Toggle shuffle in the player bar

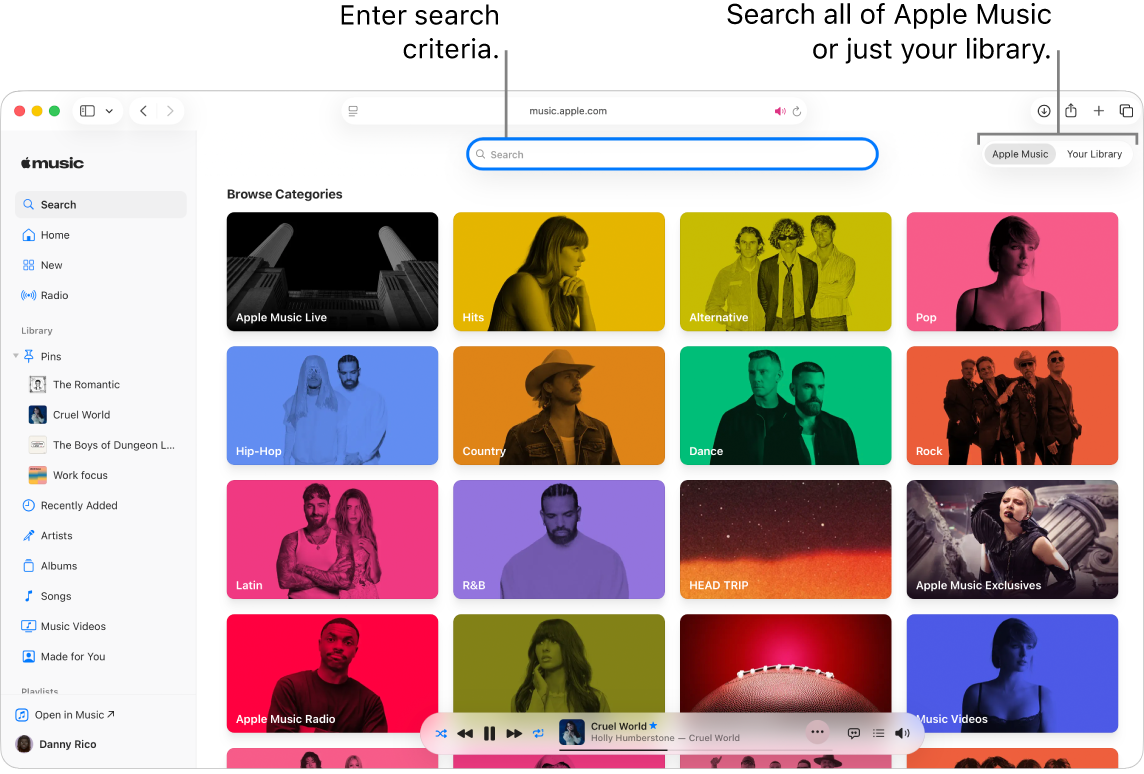click(441, 733)
